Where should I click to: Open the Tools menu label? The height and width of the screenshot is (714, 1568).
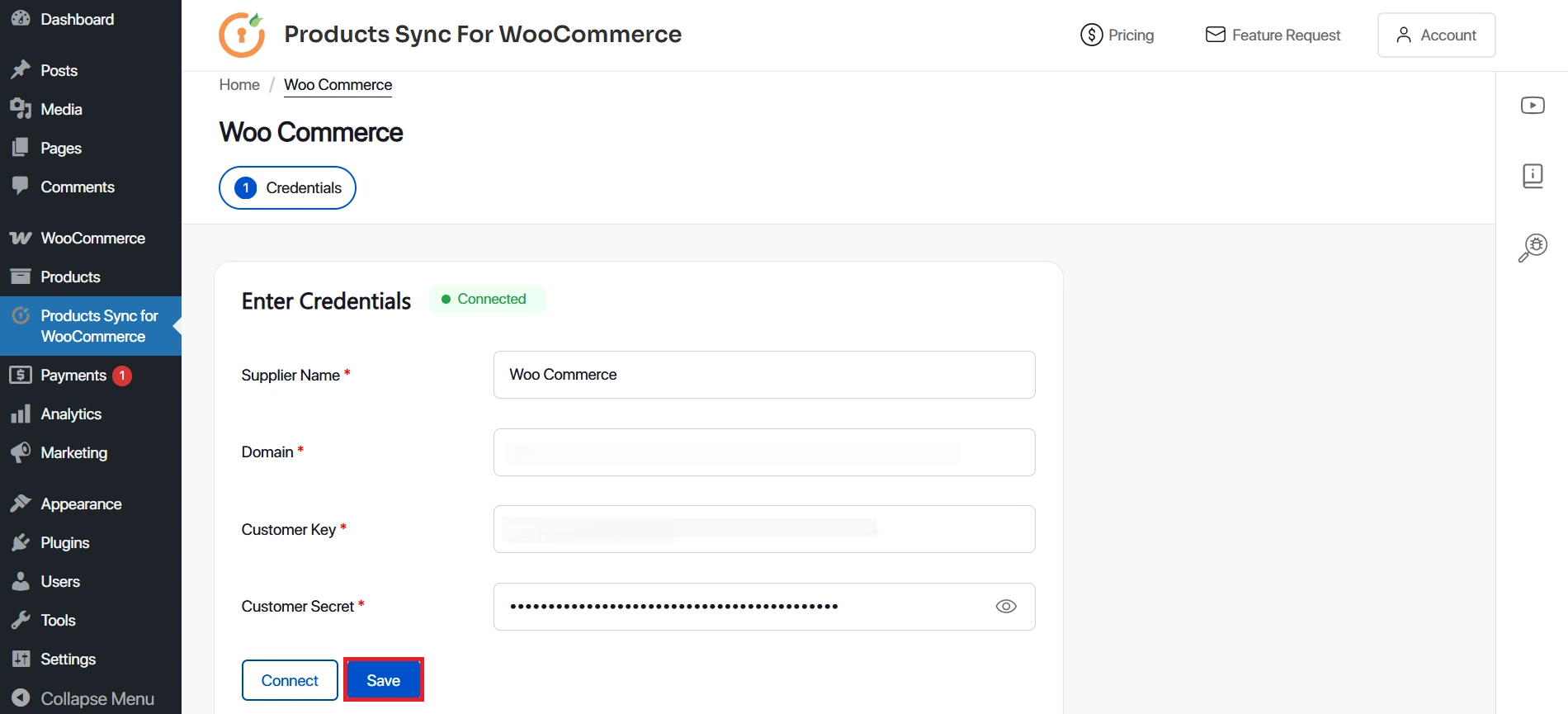pos(58,621)
